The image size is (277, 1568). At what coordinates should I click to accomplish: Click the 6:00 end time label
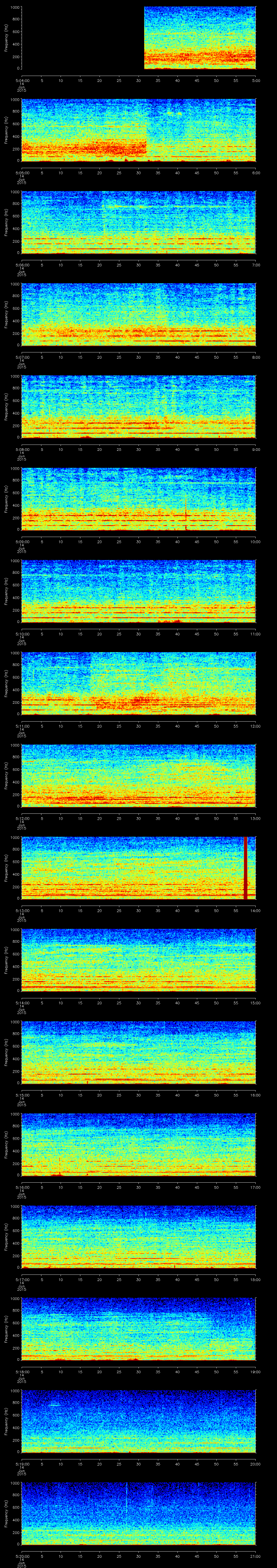[x=256, y=172]
